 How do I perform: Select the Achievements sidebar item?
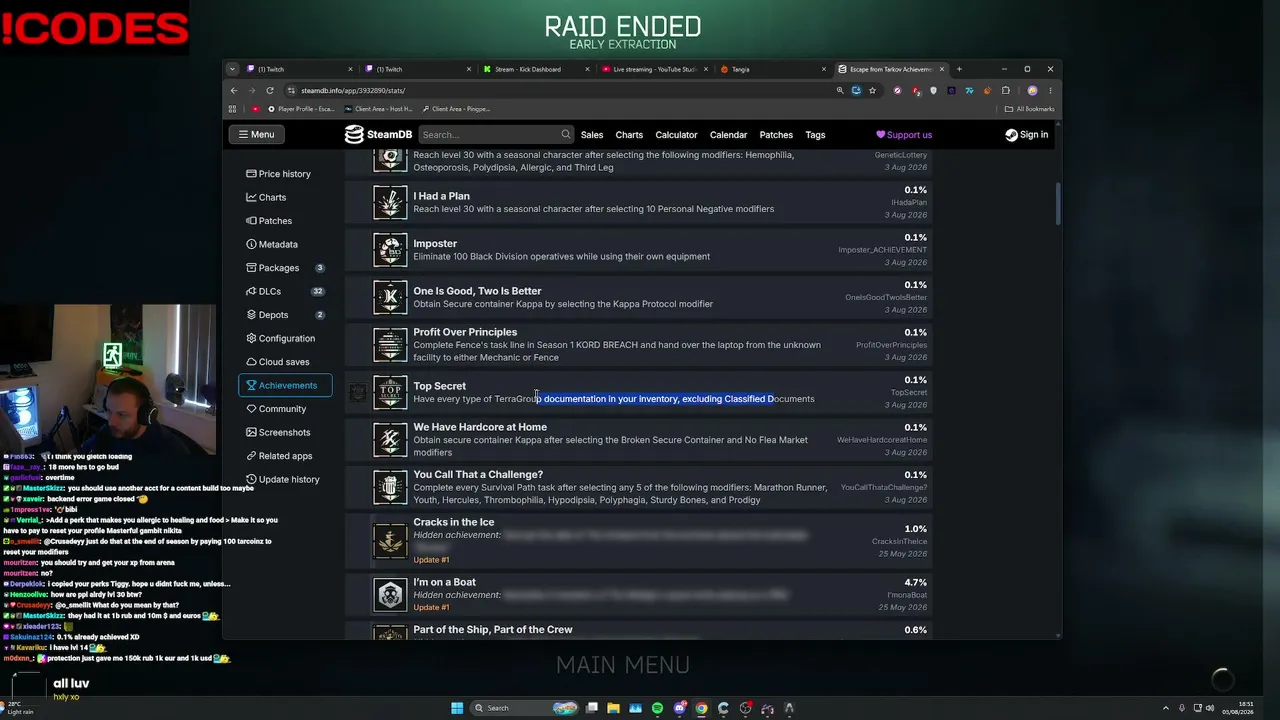[285, 385]
